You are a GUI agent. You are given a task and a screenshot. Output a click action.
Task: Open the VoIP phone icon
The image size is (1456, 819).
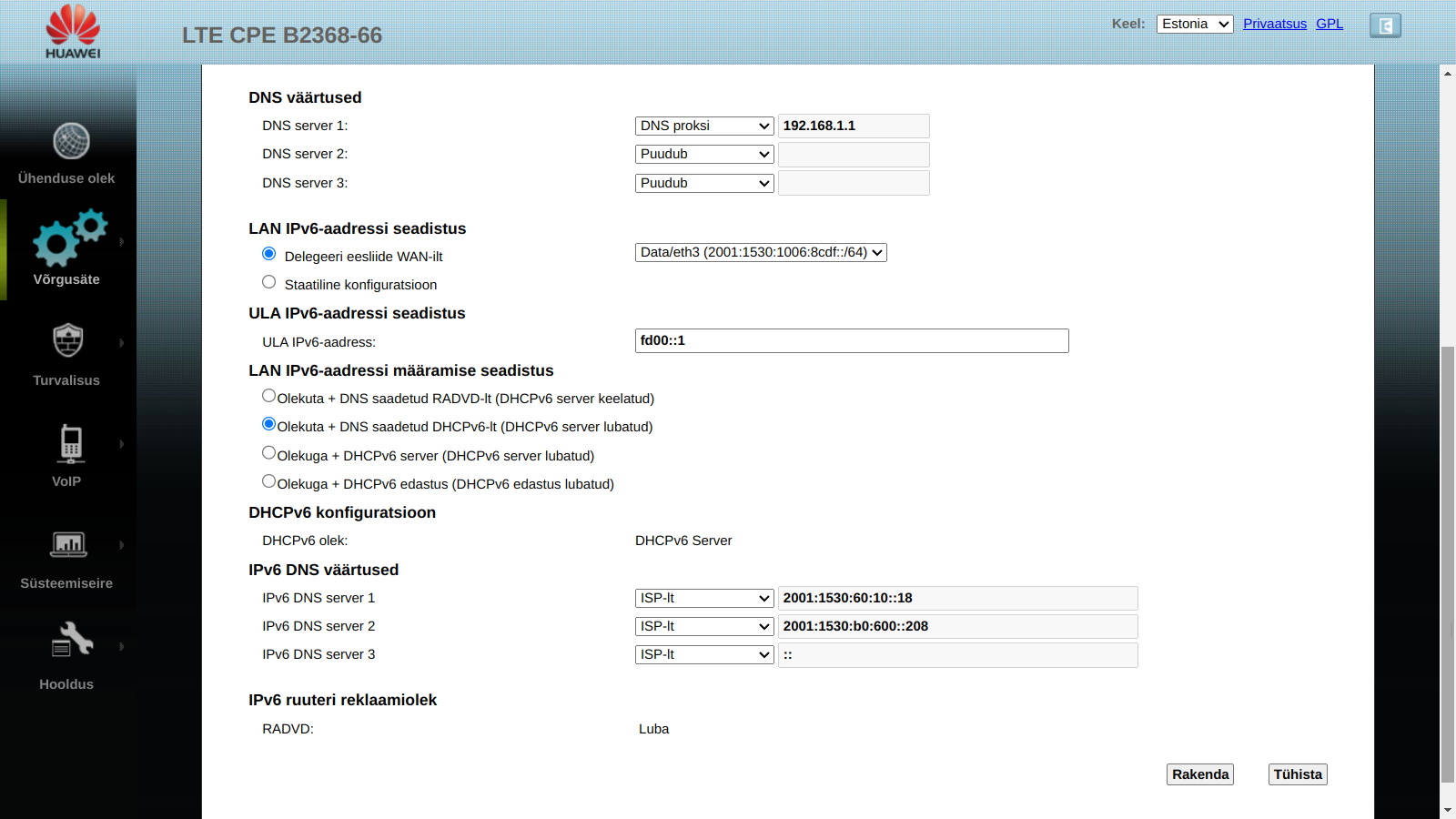click(x=71, y=444)
